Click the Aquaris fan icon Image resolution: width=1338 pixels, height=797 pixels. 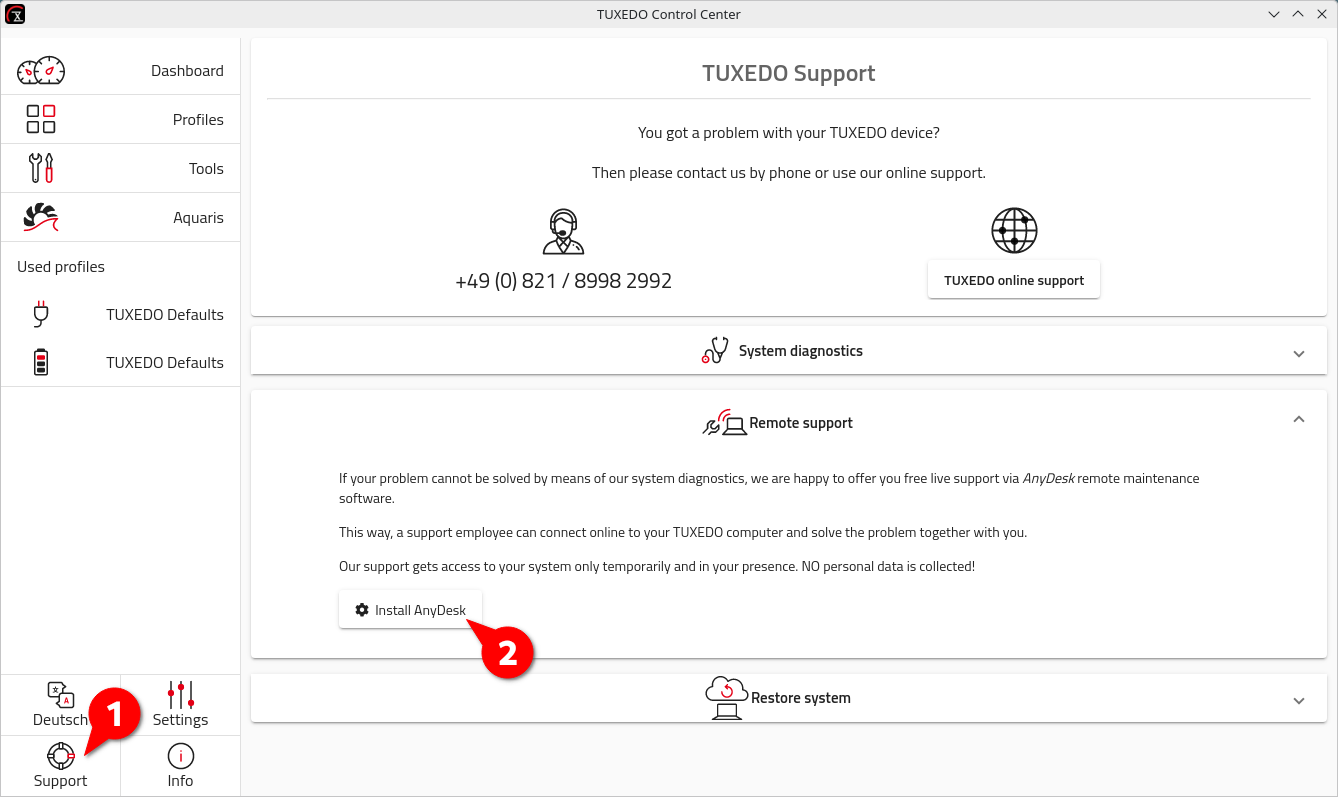[41, 217]
